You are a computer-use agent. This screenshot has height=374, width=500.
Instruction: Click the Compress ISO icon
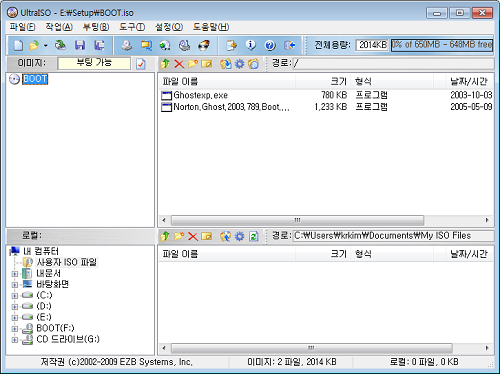coord(165,45)
